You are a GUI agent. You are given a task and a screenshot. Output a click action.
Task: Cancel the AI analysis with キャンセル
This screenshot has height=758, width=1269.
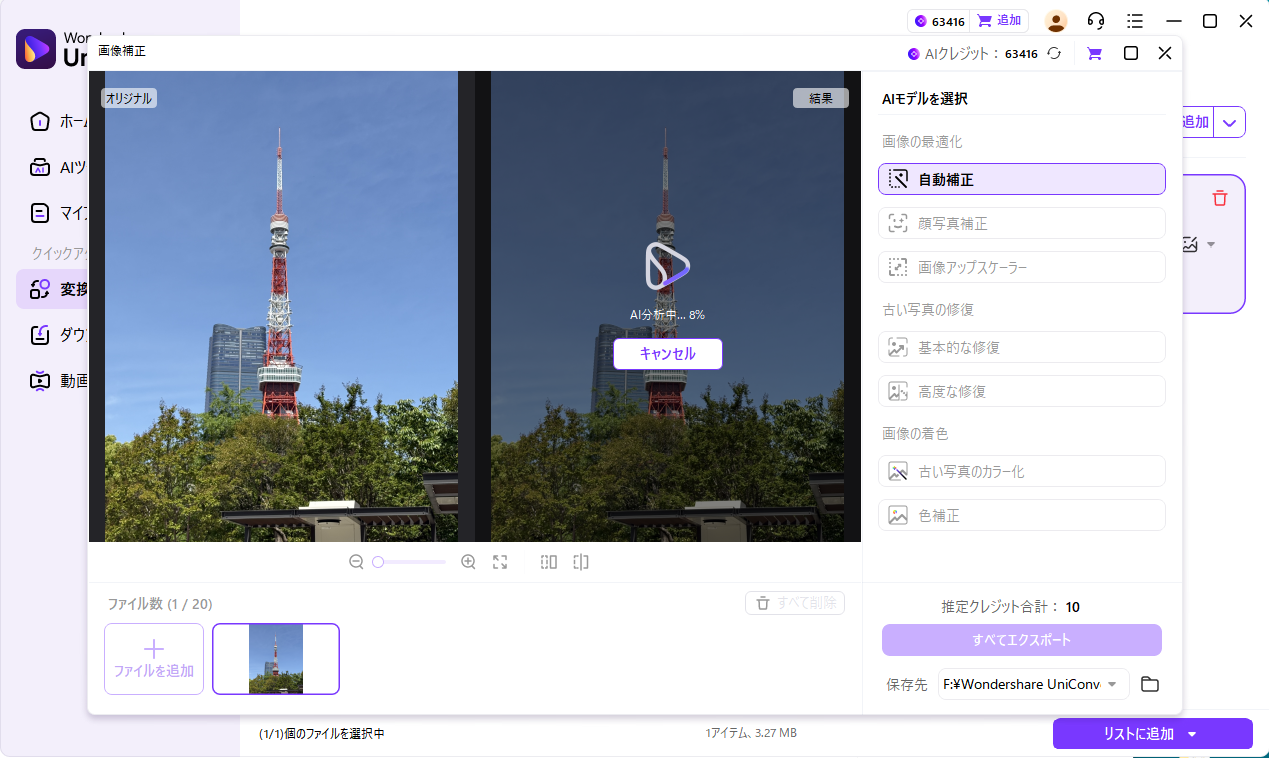[667, 354]
